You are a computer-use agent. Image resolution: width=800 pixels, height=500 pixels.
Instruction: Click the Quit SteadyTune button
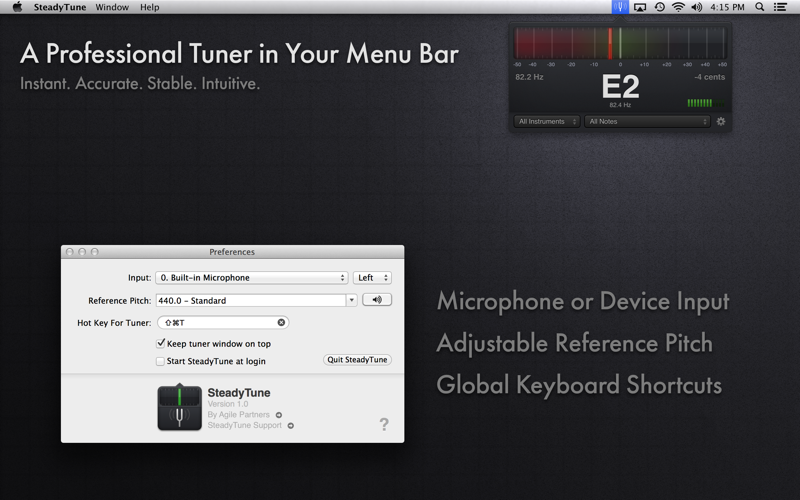(x=357, y=360)
